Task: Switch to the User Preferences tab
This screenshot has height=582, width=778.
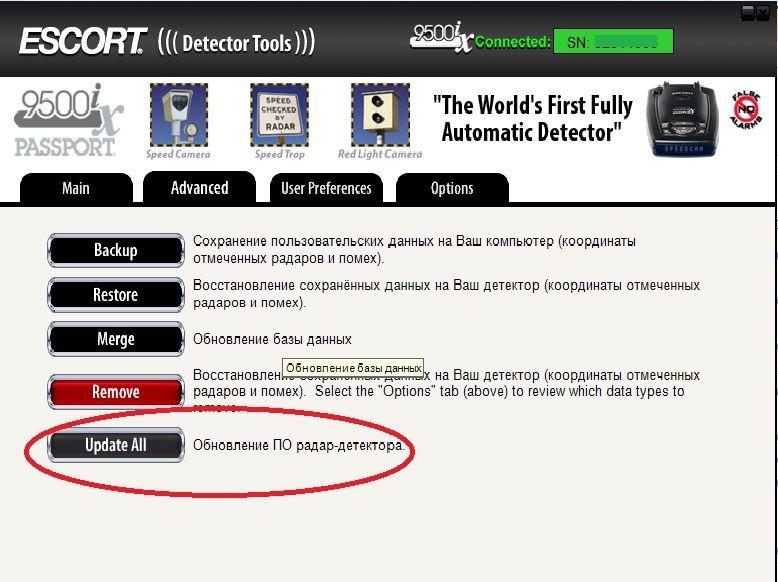Action: (326, 188)
